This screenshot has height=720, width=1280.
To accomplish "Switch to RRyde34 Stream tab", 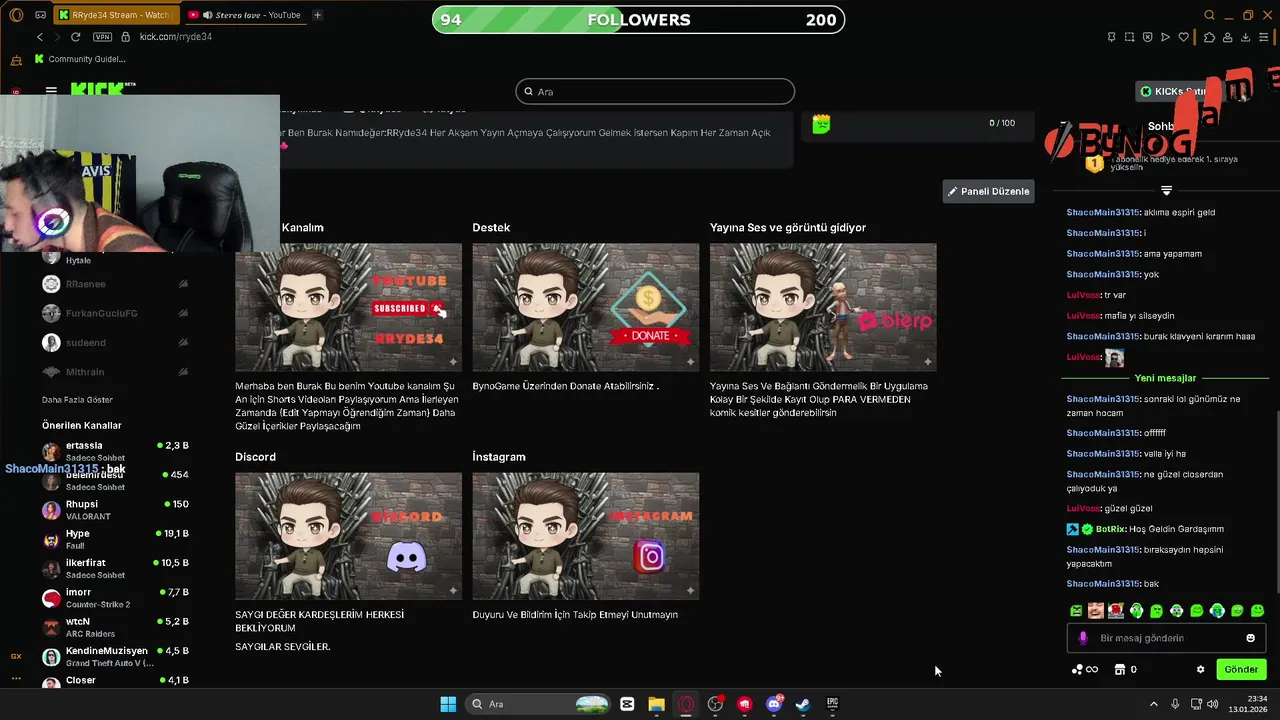I will click(115, 15).
